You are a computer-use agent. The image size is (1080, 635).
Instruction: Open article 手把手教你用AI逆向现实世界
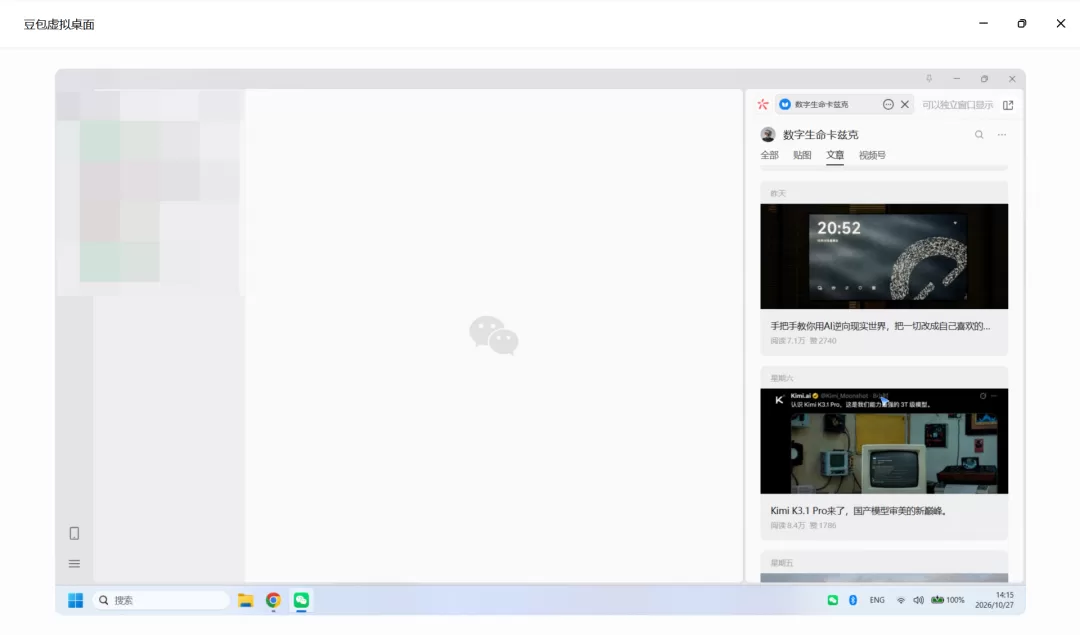click(880, 326)
